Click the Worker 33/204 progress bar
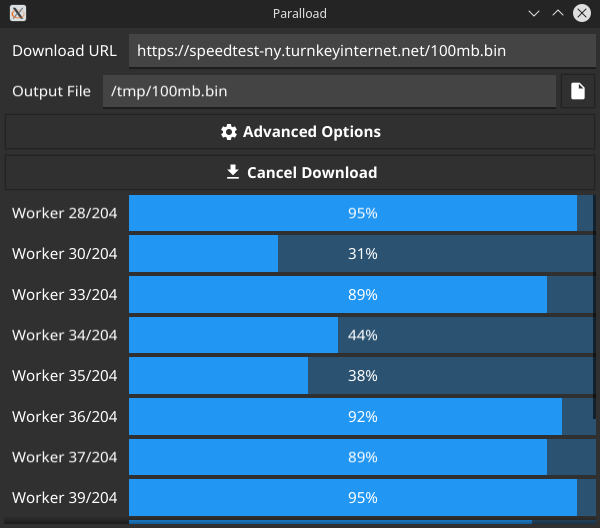 click(362, 295)
